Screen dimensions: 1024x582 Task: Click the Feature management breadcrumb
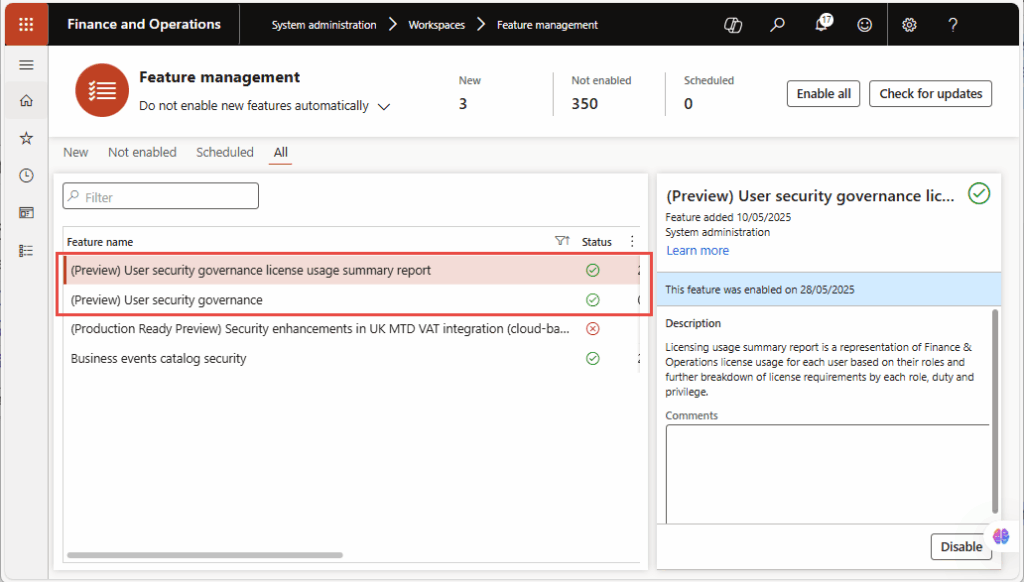point(547,25)
